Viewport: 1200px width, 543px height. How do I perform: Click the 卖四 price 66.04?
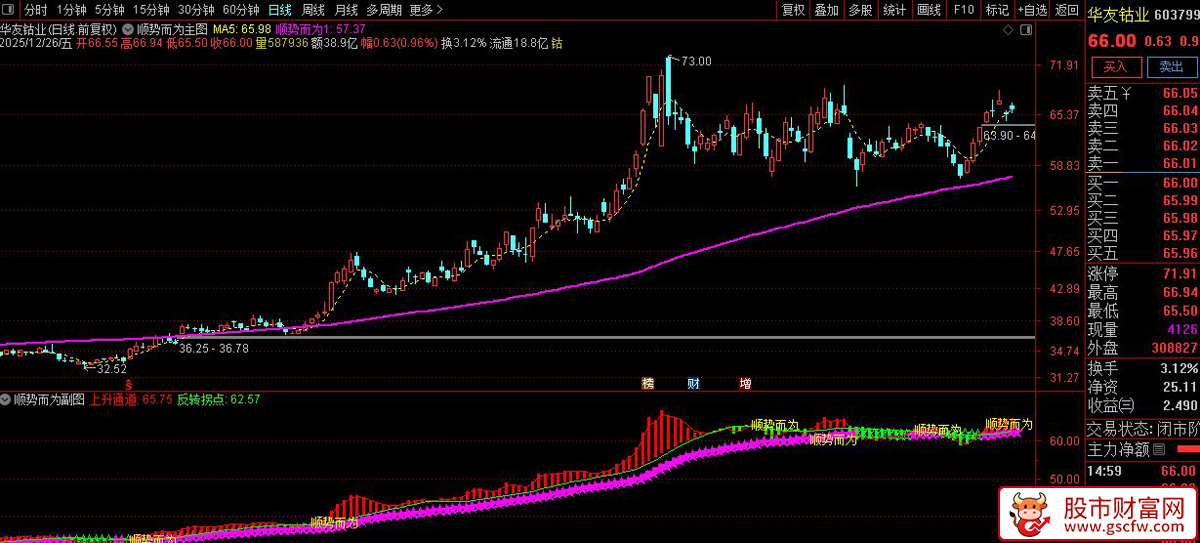1180,110
